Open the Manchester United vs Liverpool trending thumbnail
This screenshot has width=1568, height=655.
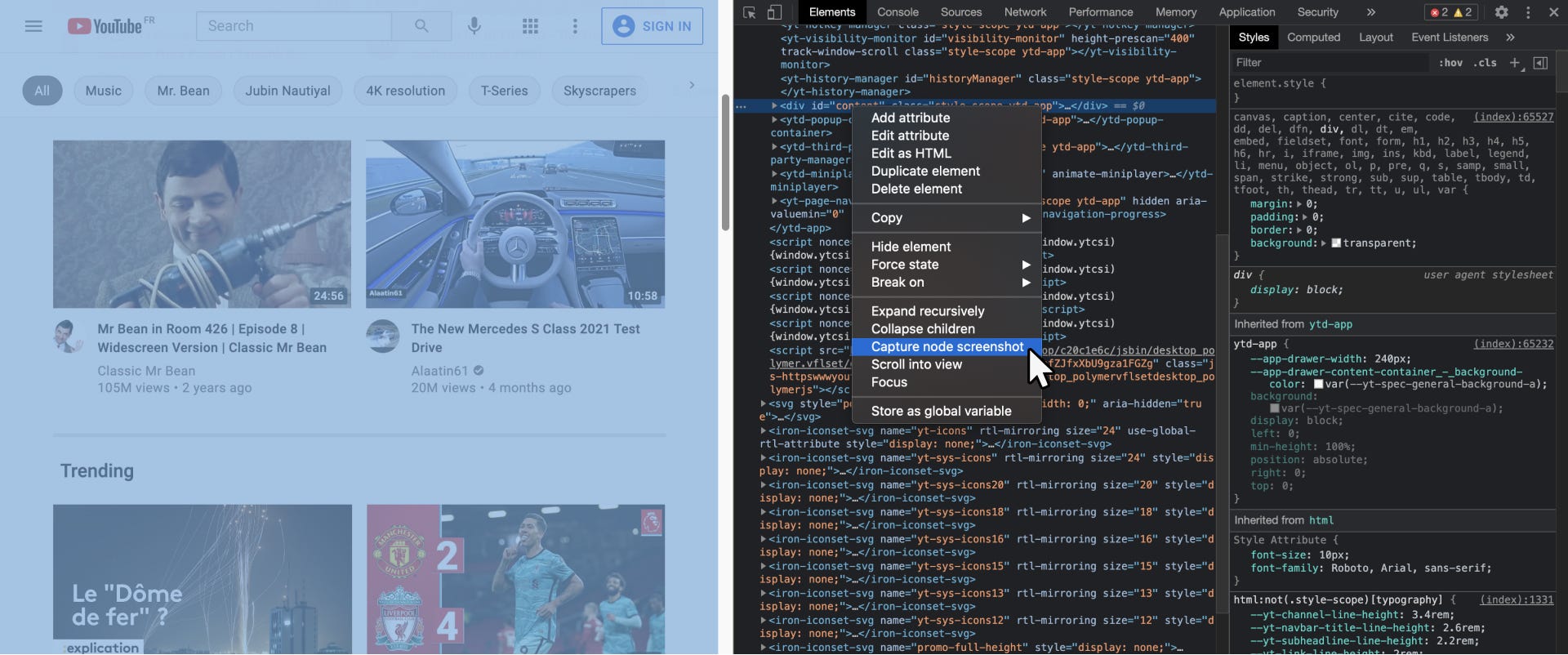515,579
